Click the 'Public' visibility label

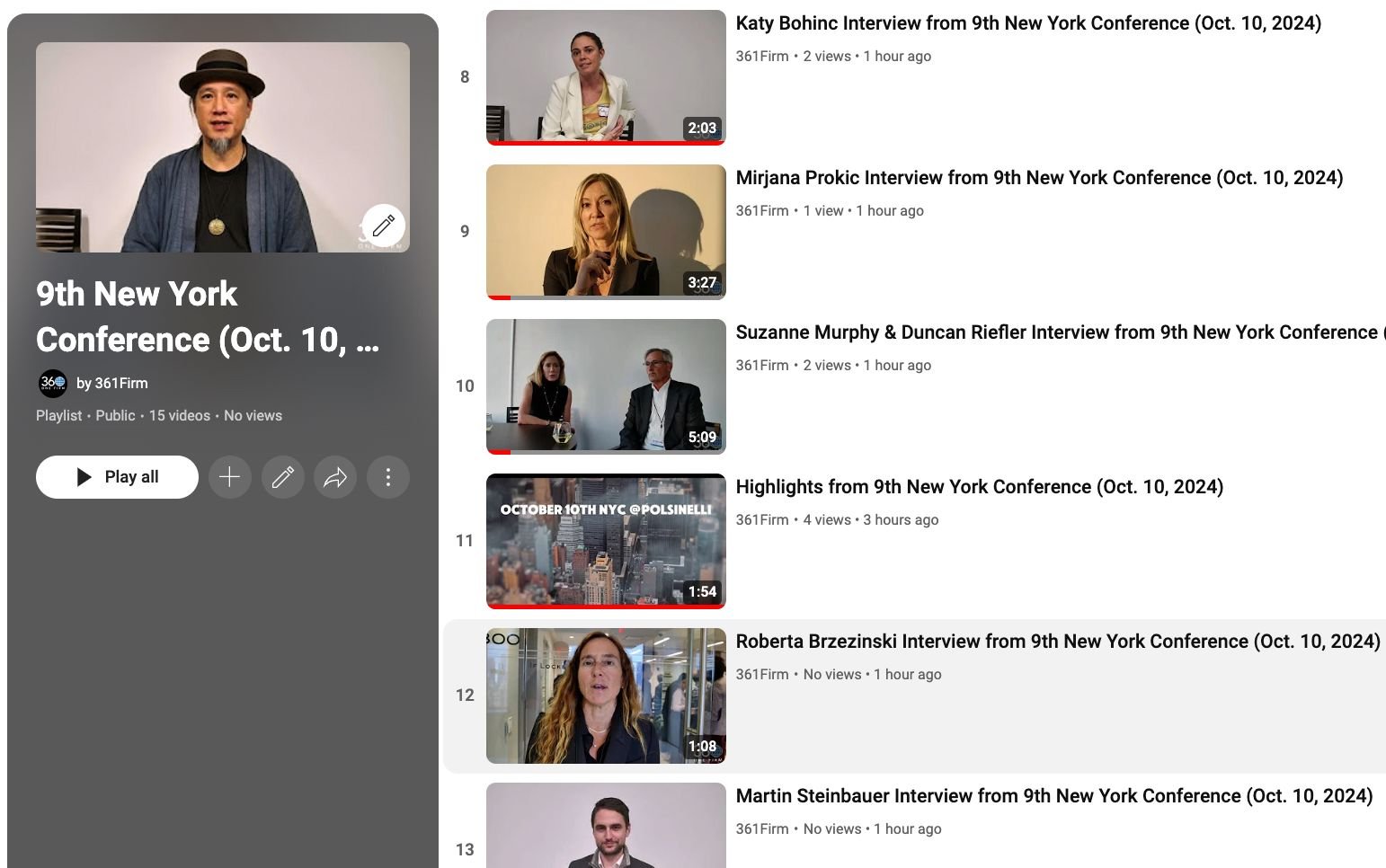pos(115,416)
